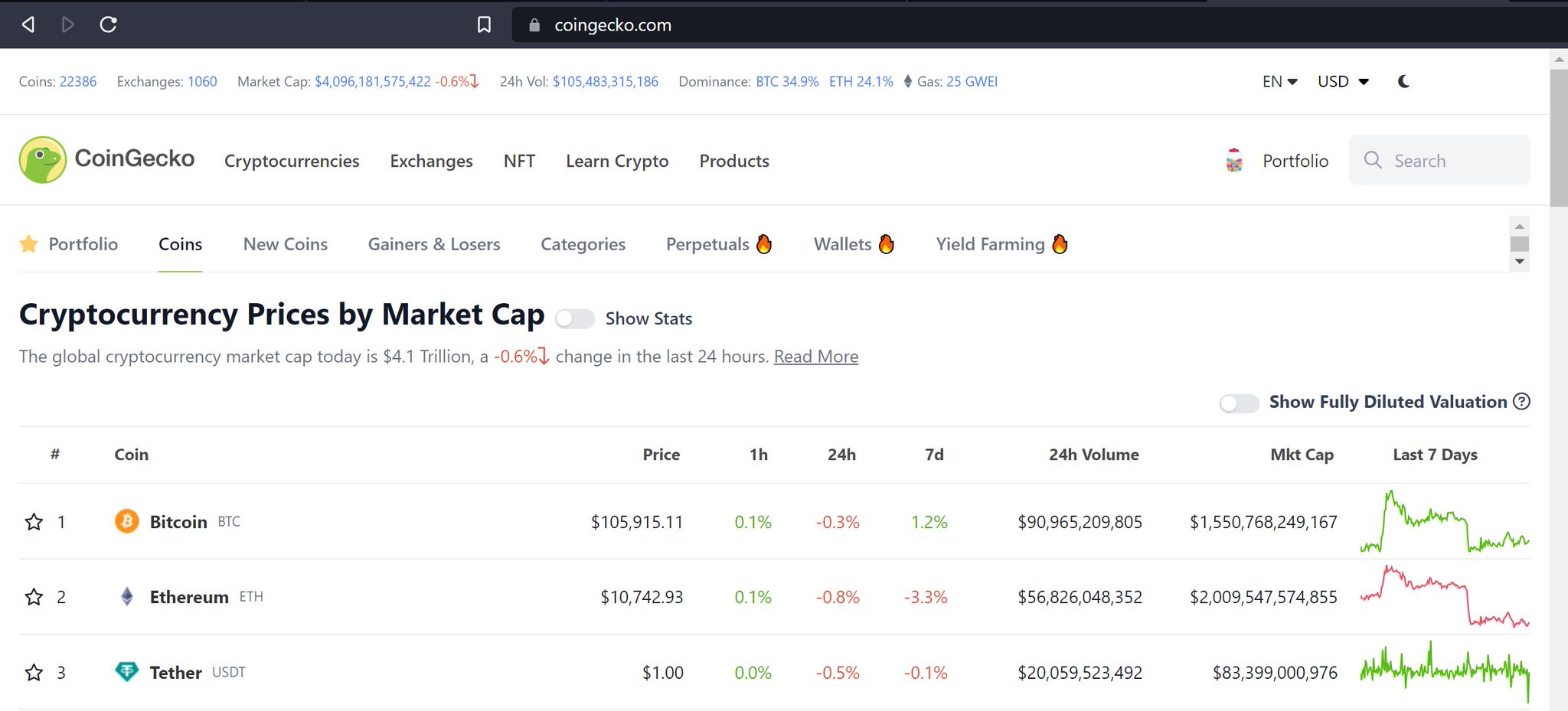Viewport: 1568px width, 711px height.
Task: Click the page vertical scrollbar thumb
Action: (1559, 138)
